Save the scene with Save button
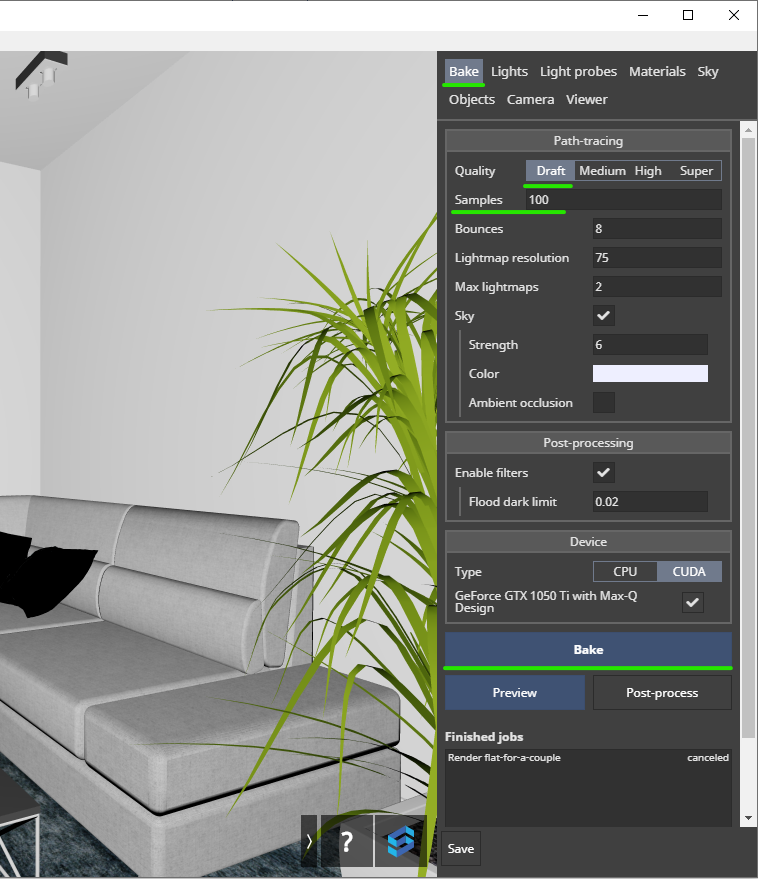The image size is (758, 879). coord(461,849)
